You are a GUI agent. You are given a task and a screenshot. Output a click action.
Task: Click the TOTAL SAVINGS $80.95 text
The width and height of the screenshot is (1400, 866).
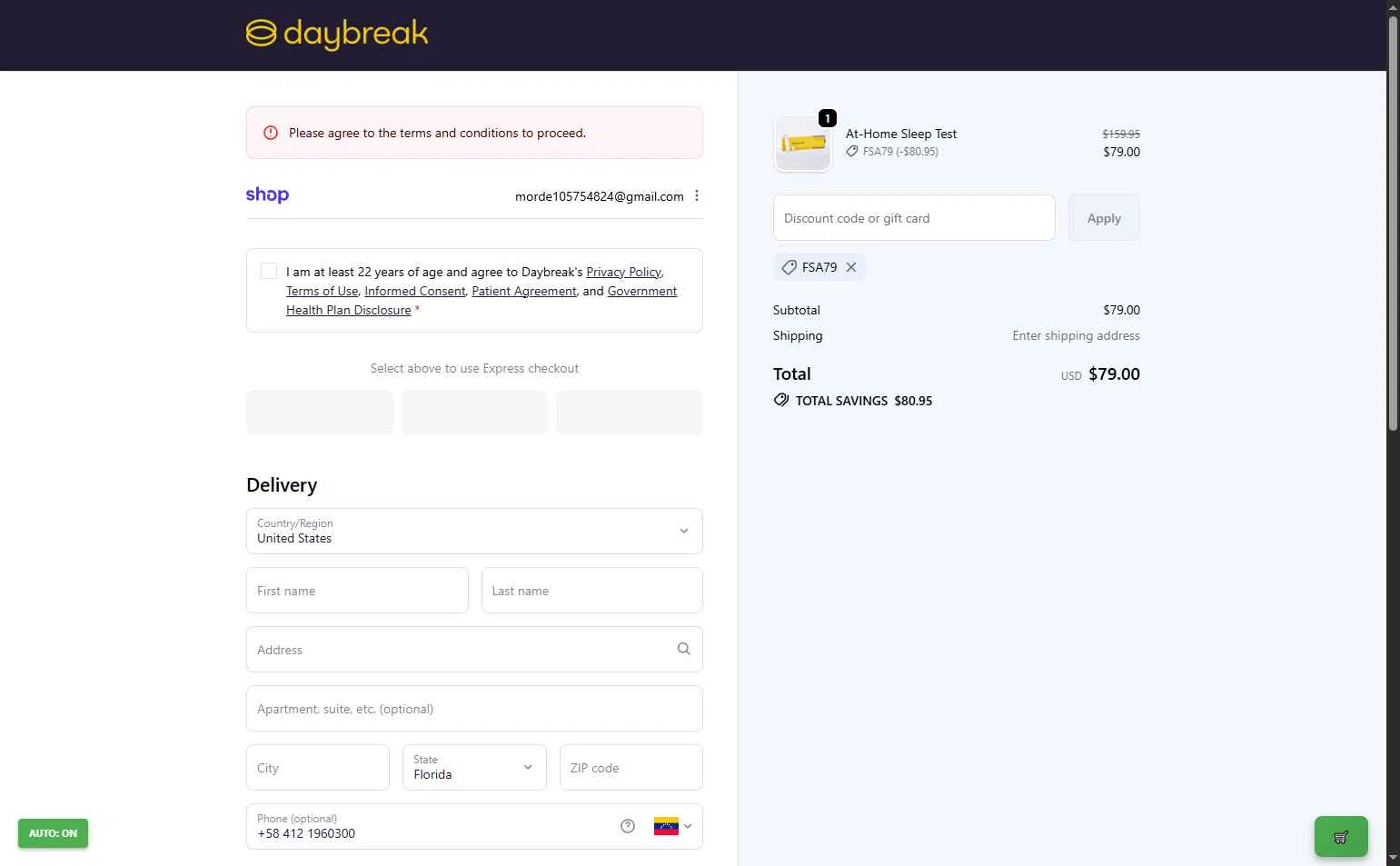click(864, 401)
